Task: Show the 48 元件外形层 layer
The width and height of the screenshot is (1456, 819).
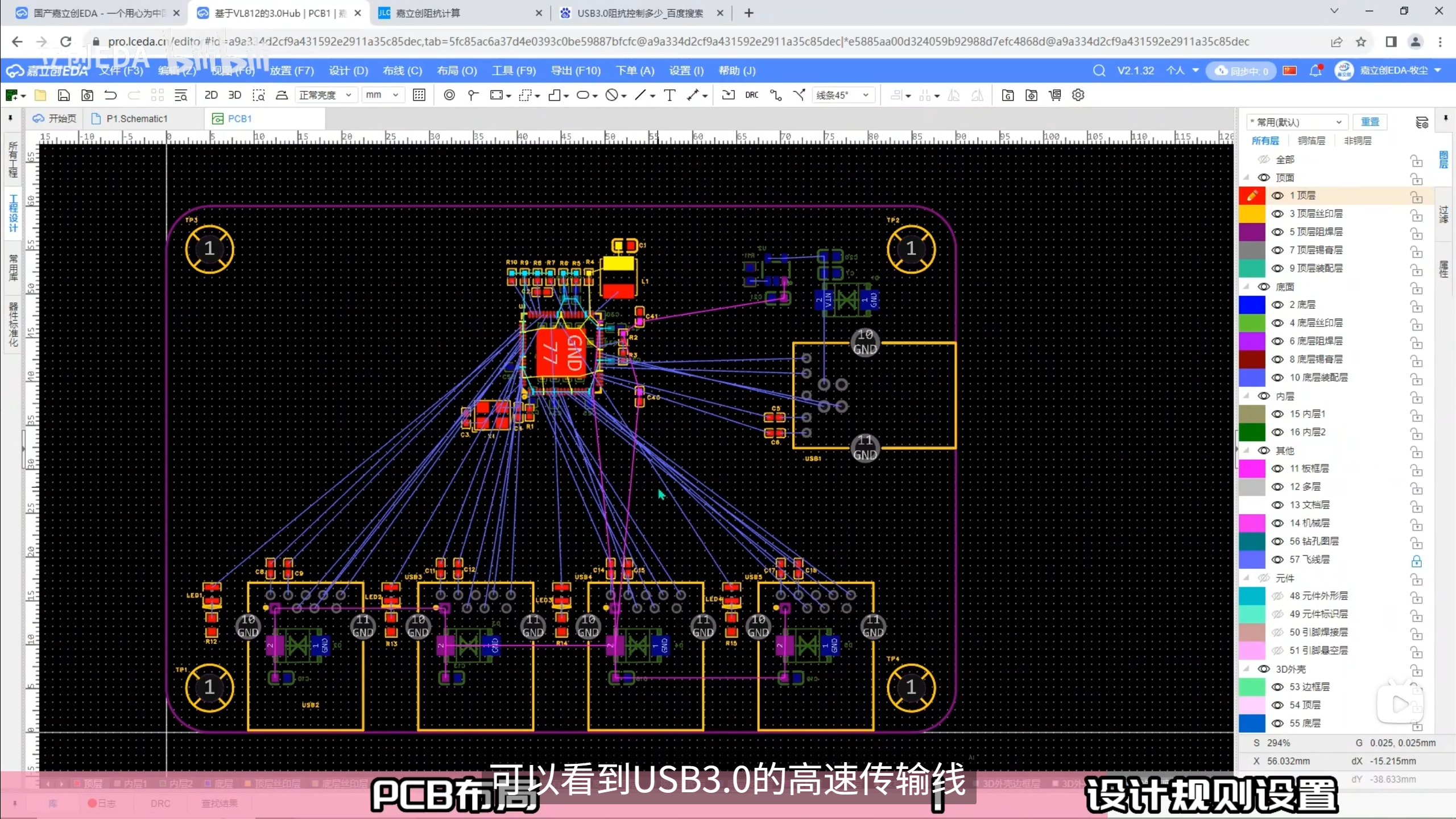Action: pos(1277,596)
